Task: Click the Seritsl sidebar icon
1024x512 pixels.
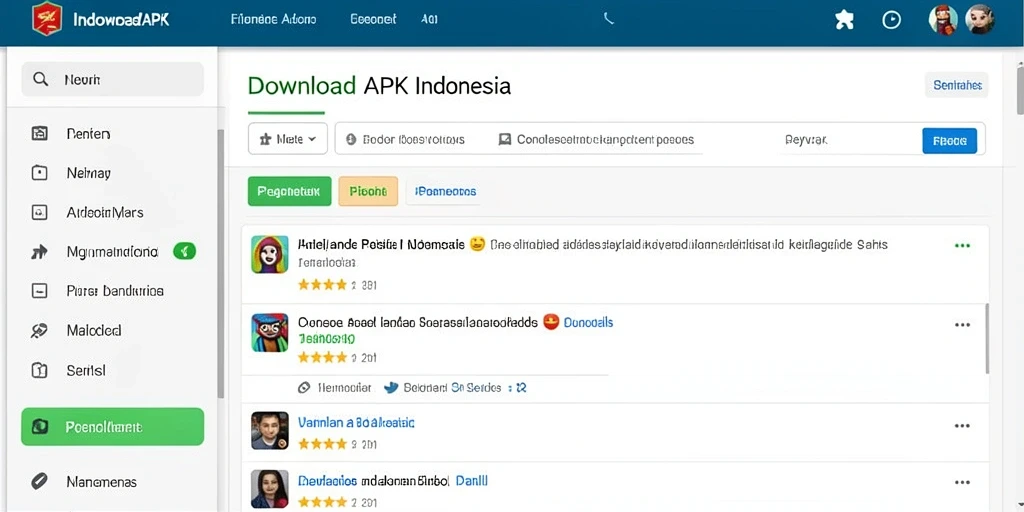Action: click(x=40, y=370)
